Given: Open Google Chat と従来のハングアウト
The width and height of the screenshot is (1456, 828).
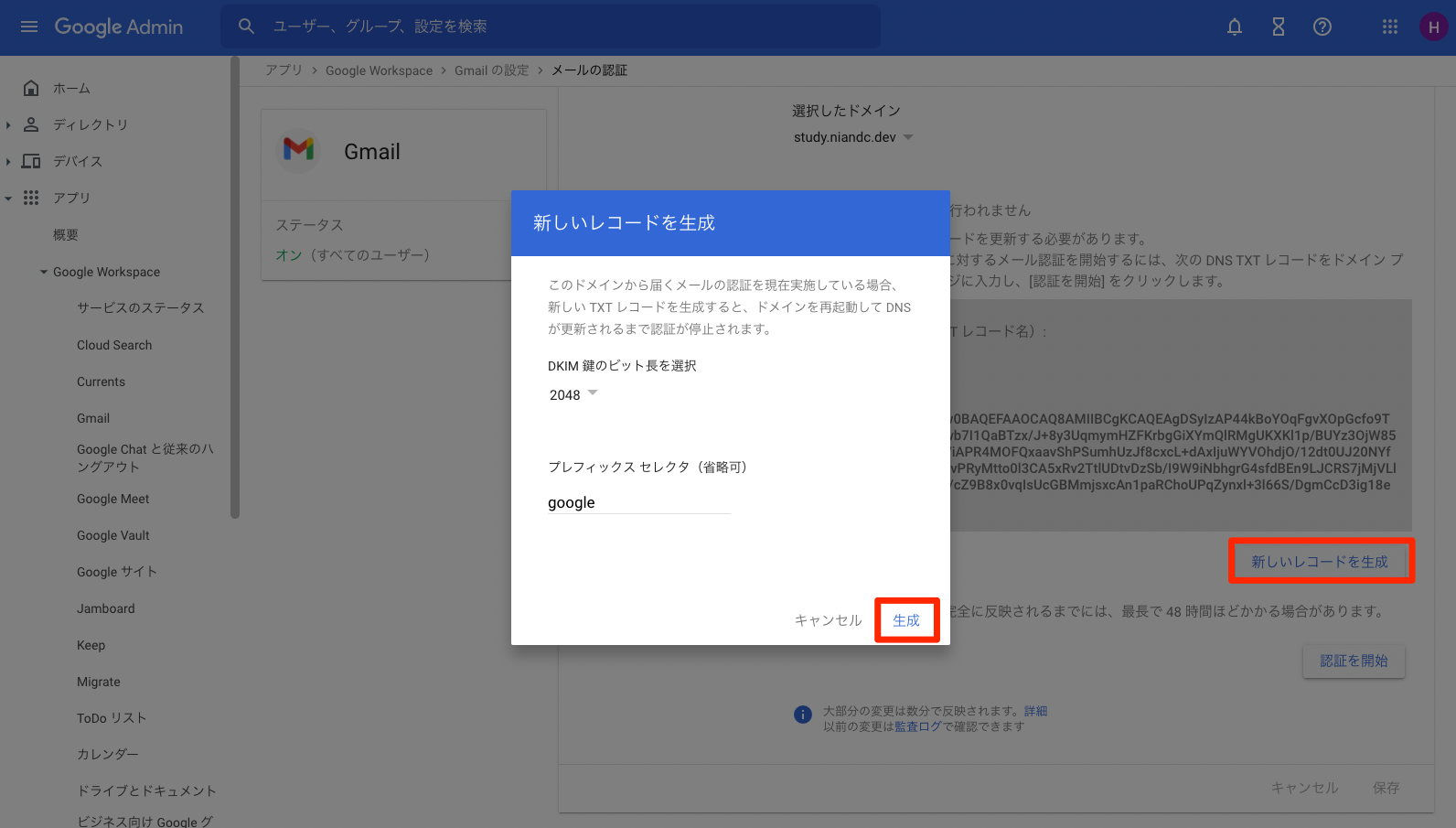Looking at the screenshot, I should point(145,457).
